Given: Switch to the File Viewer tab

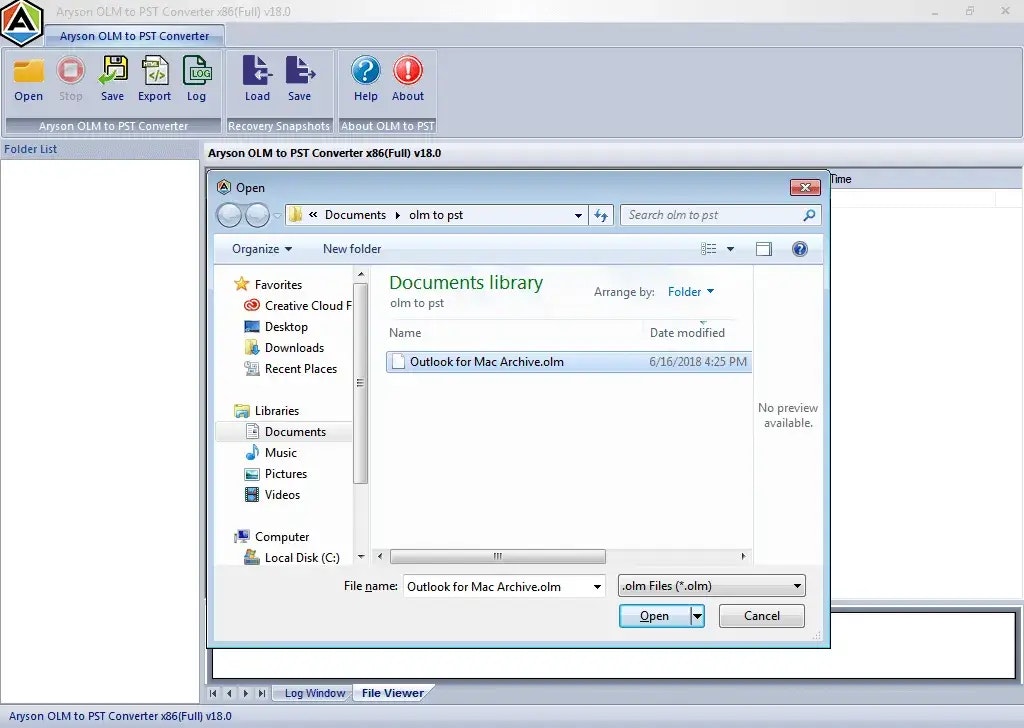Looking at the screenshot, I should 392,693.
